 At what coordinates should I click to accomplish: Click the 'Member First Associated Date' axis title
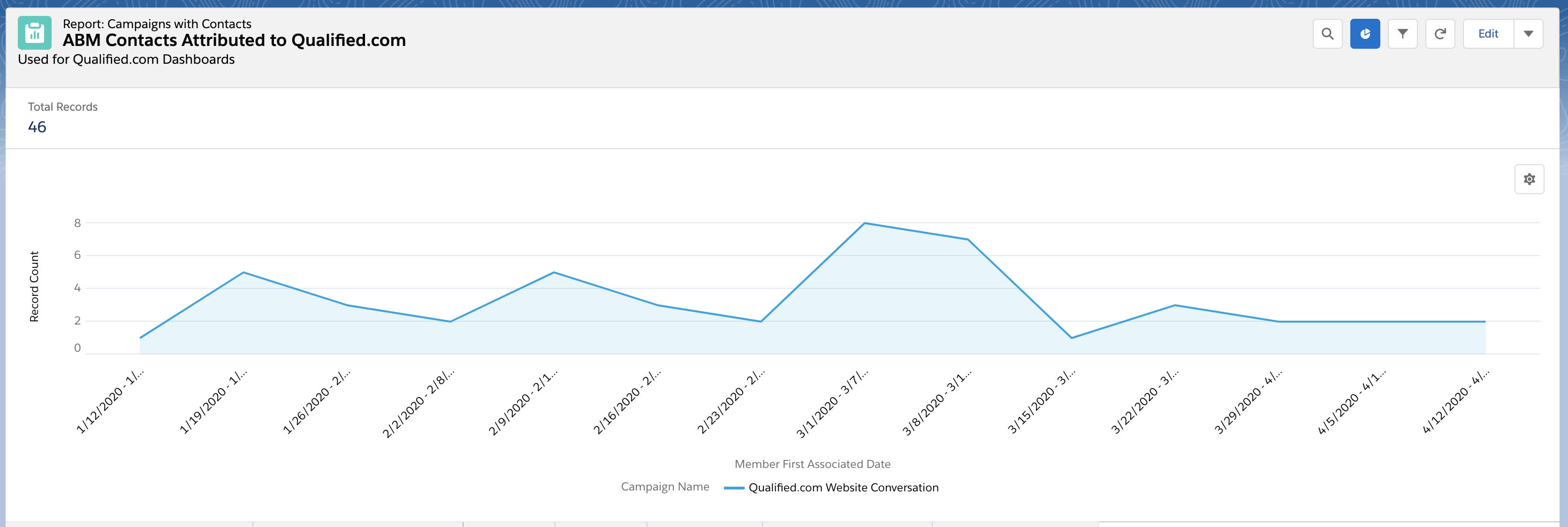[x=812, y=464]
